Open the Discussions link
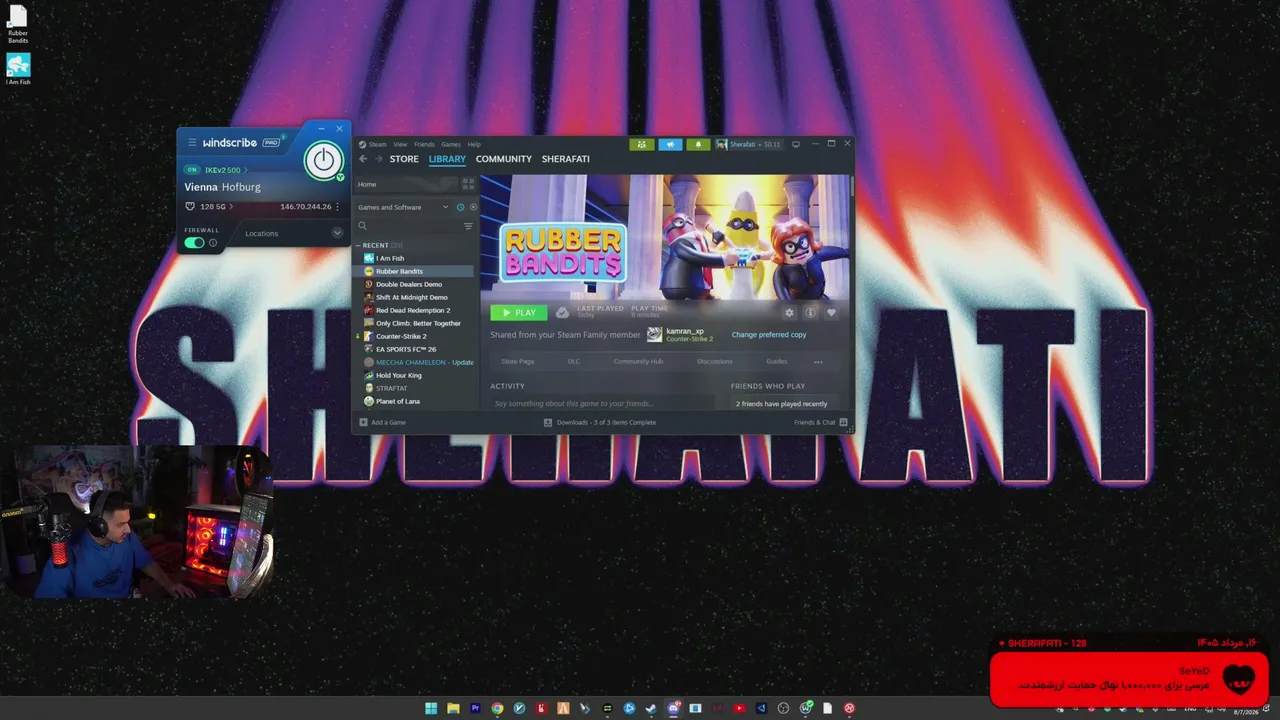This screenshot has width=1280, height=720. point(715,362)
